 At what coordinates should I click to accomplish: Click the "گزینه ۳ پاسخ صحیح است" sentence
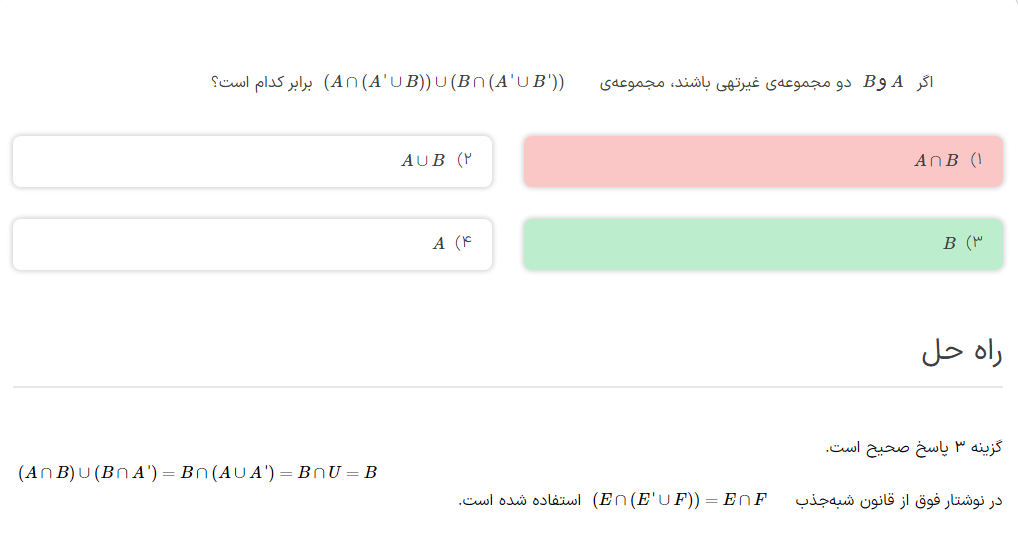913,447
